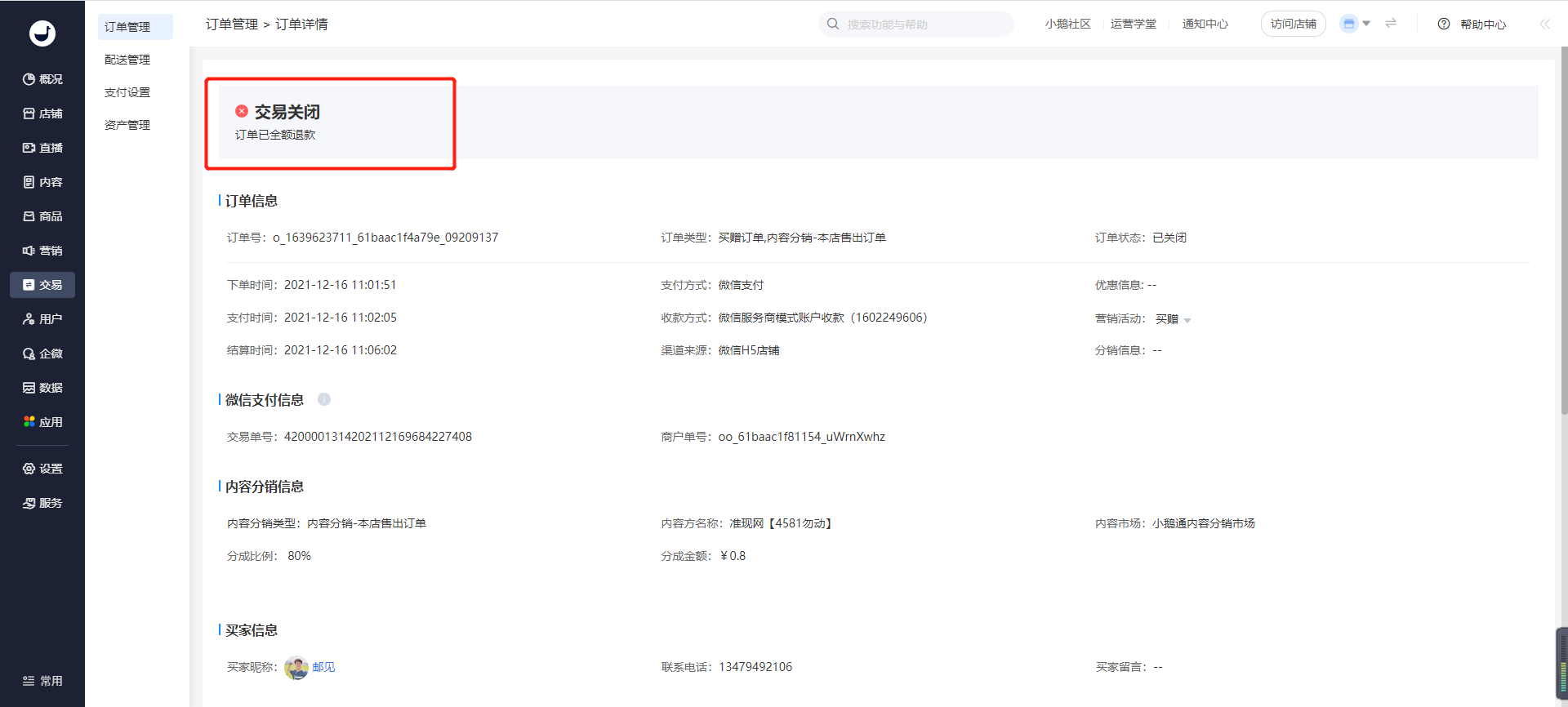Open 企微 section in the sidebar
The image size is (1568, 707).
point(42,353)
